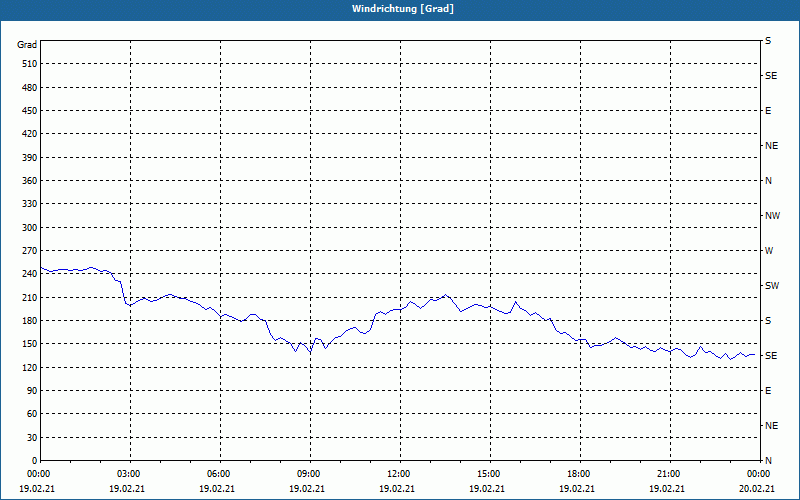Click the N compass label level with 360
The image size is (800, 500).
click(x=768, y=181)
